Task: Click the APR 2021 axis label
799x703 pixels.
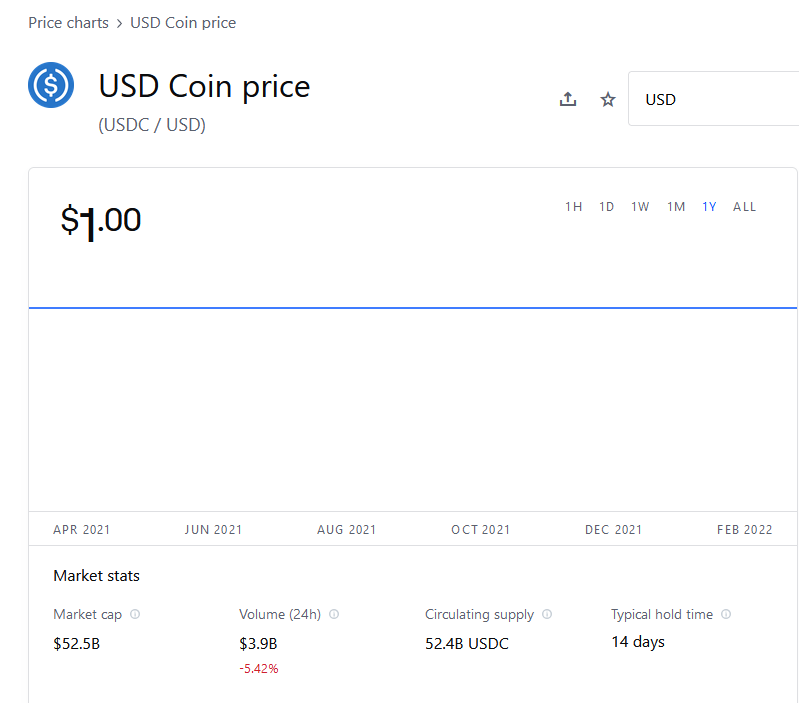Action: click(x=82, y=530)
